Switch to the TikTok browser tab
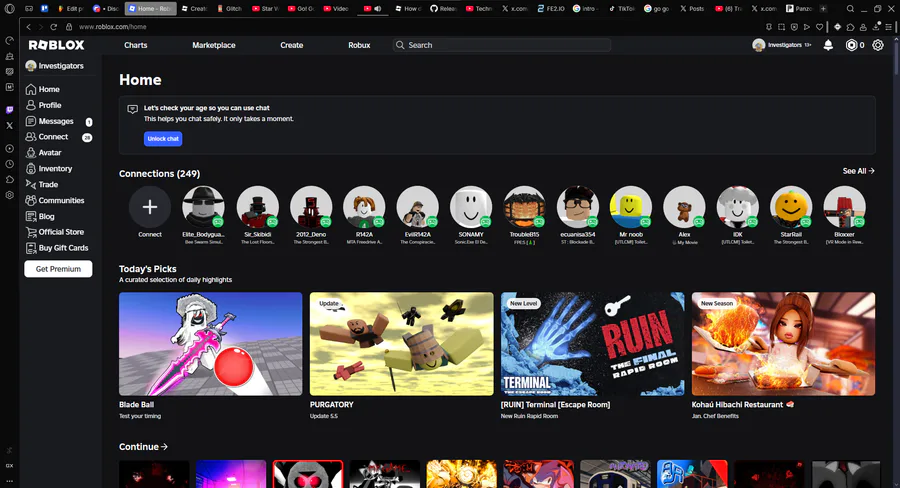Image resolution: width=900 pixels, height=488 pixels. (x=622, y=9)
